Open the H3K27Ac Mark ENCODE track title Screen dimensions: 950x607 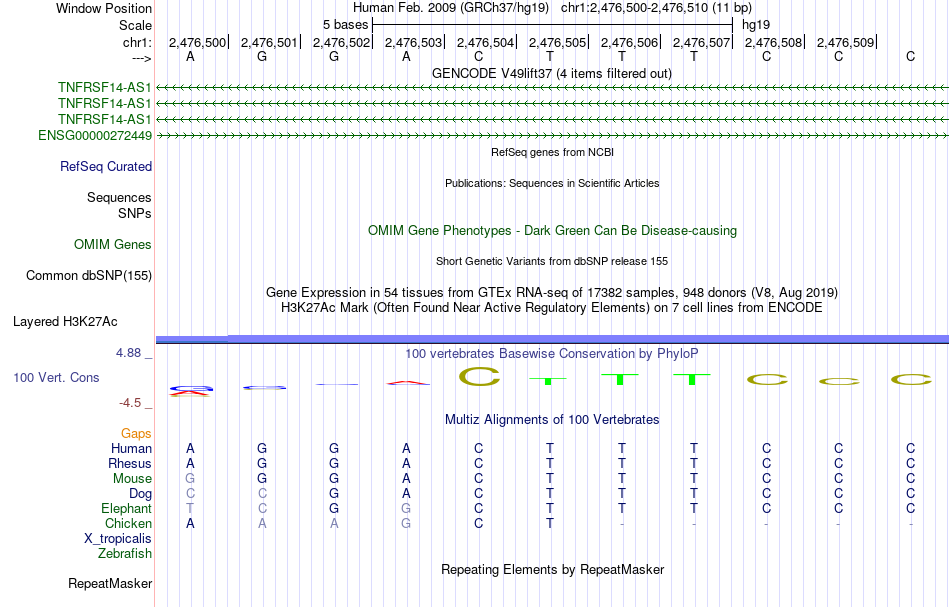(552, 308)
